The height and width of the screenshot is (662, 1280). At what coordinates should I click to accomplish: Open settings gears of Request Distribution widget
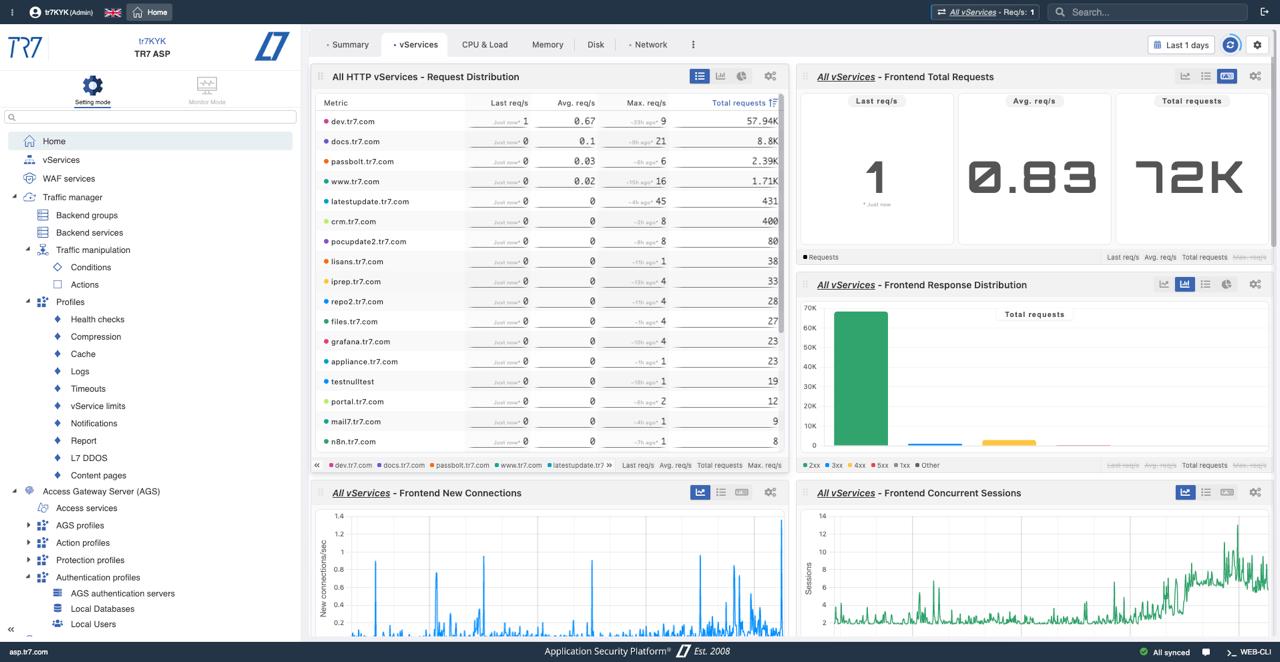[770, 76]
